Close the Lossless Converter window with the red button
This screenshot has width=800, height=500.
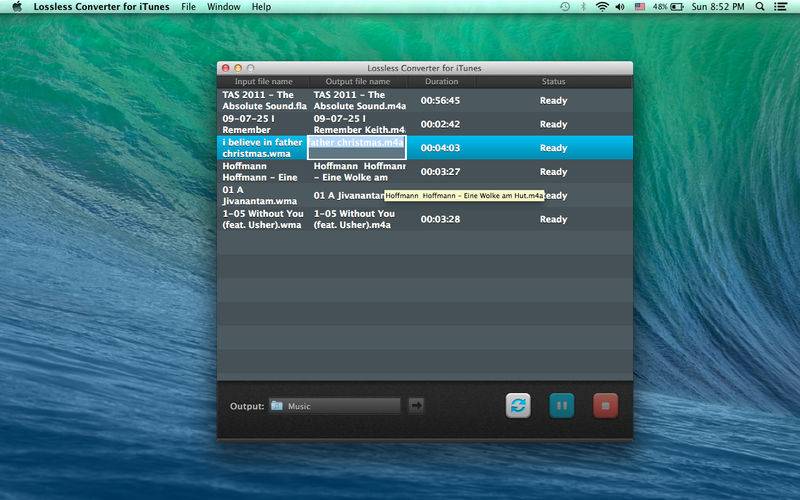pyautogui.click(x=226, y=68)
